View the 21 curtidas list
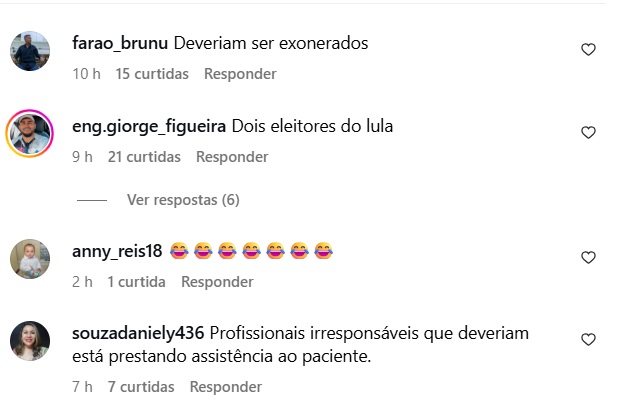The height and width of the screenshot is (409, 621). (x=144, y=157)
